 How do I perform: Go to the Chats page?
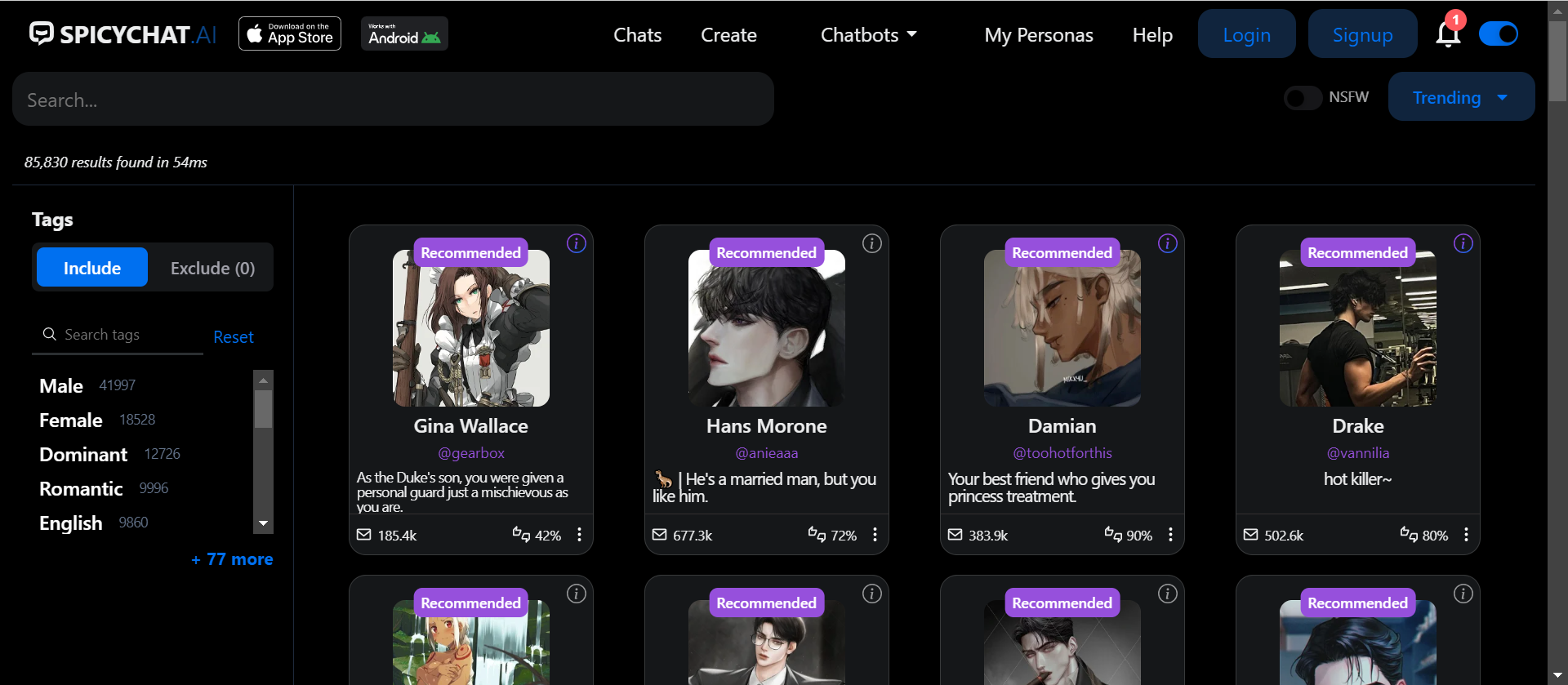click(637, 35)
